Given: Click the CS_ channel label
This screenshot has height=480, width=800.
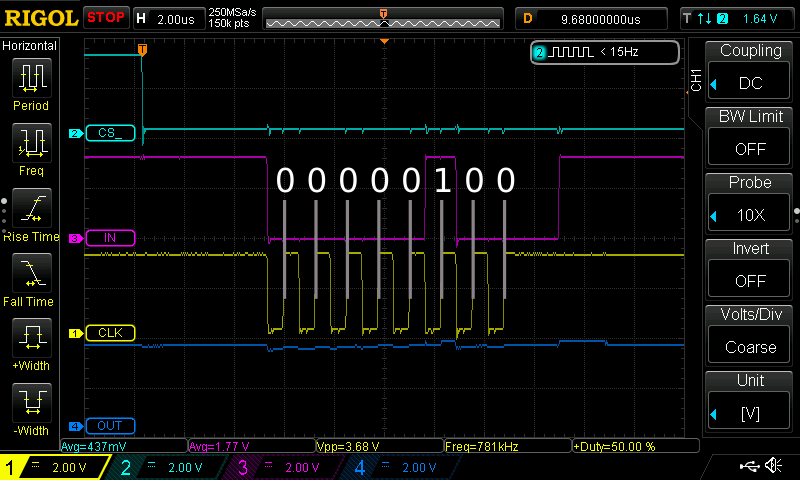Looking at the screenshot, I should [110, 133].
